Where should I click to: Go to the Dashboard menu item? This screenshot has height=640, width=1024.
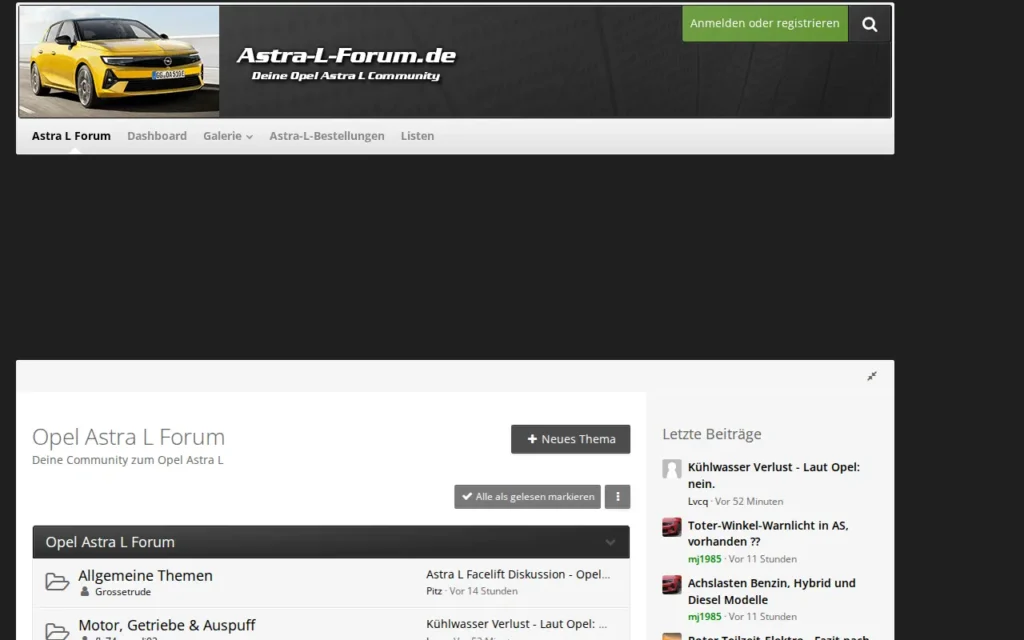pyautogui.click(x=157, y=136)
